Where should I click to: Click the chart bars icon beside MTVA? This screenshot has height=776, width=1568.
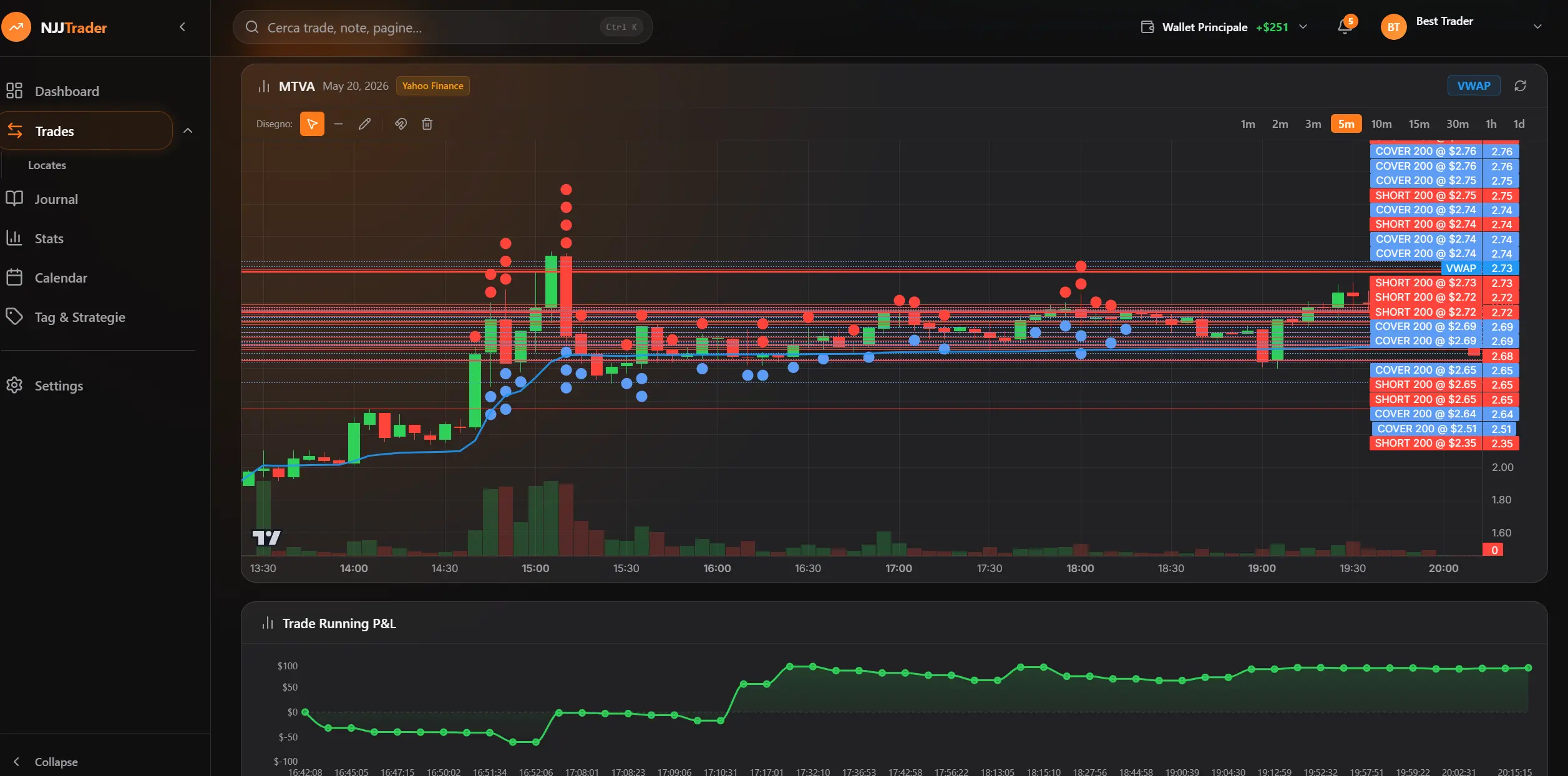[264, 86]
